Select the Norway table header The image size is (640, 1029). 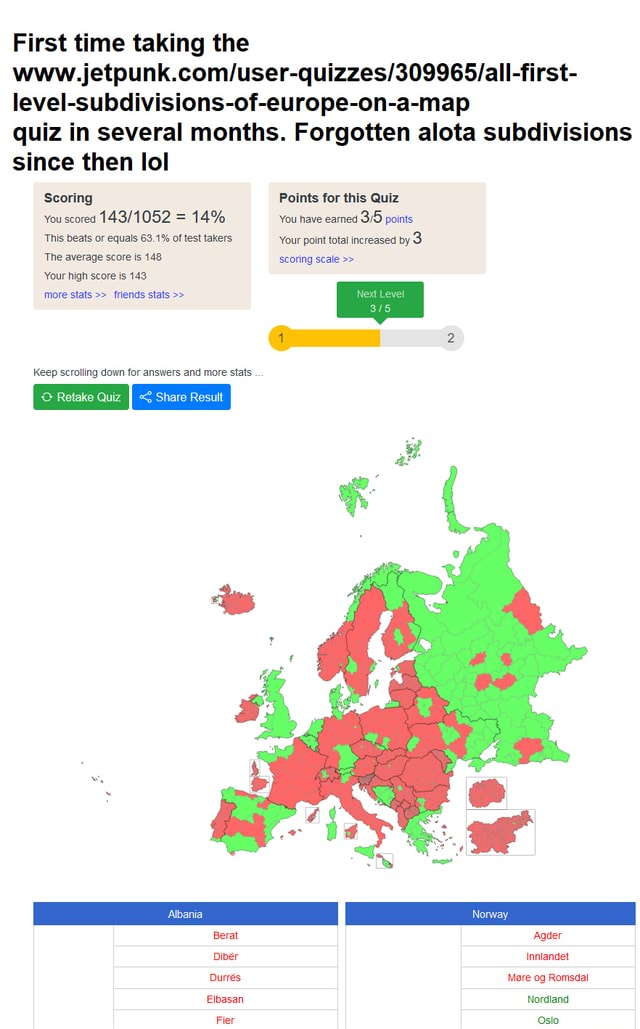click(x=490, y=913)
